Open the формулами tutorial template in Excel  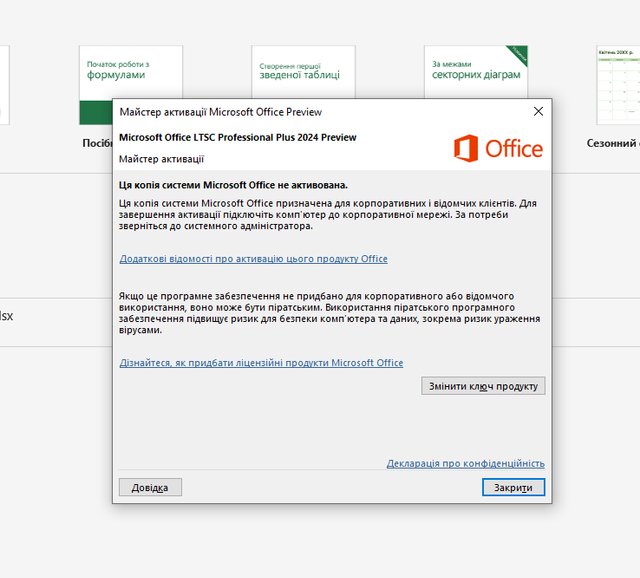131,72
